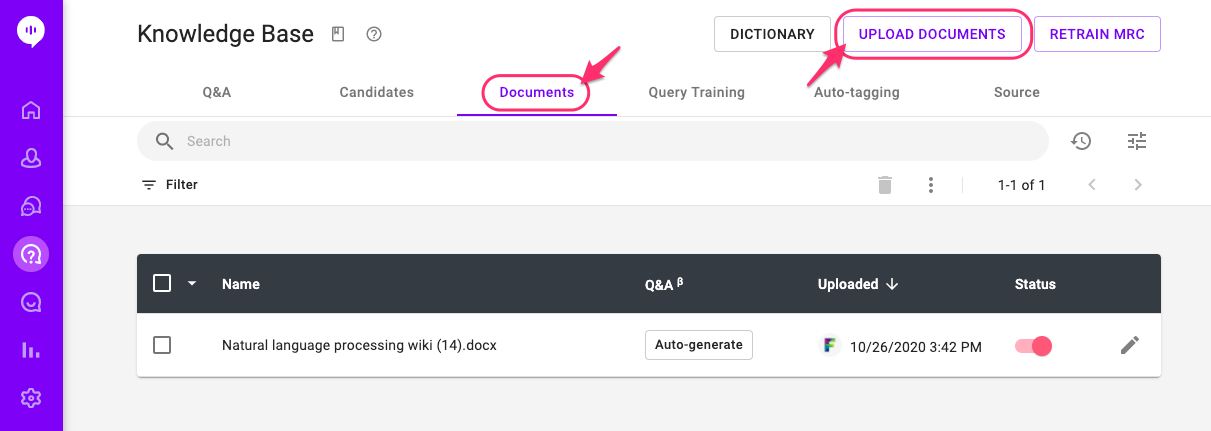Edit the document with pencil icon

[x=1130, y=345]
